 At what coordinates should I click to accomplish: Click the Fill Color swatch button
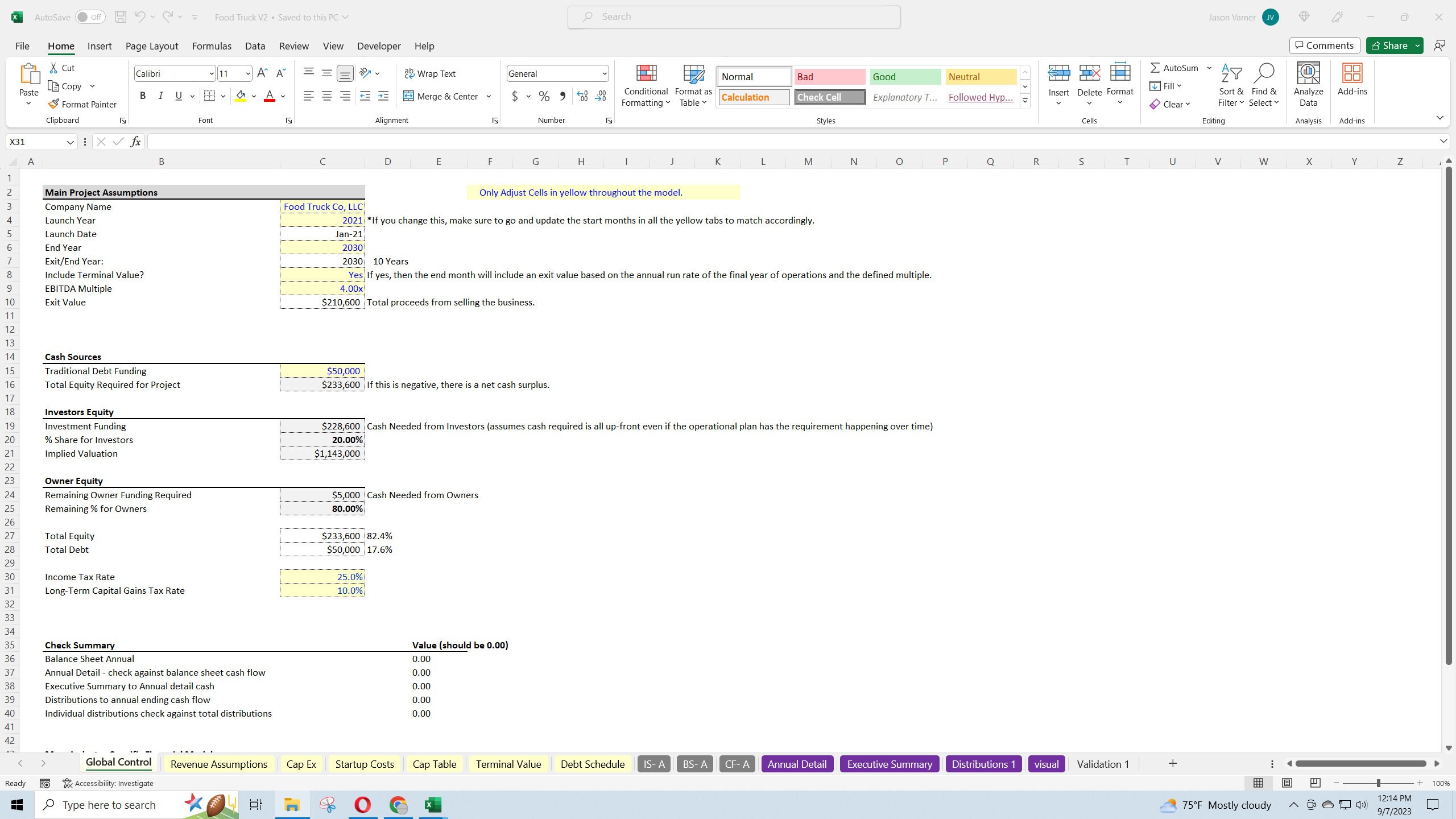241,96
